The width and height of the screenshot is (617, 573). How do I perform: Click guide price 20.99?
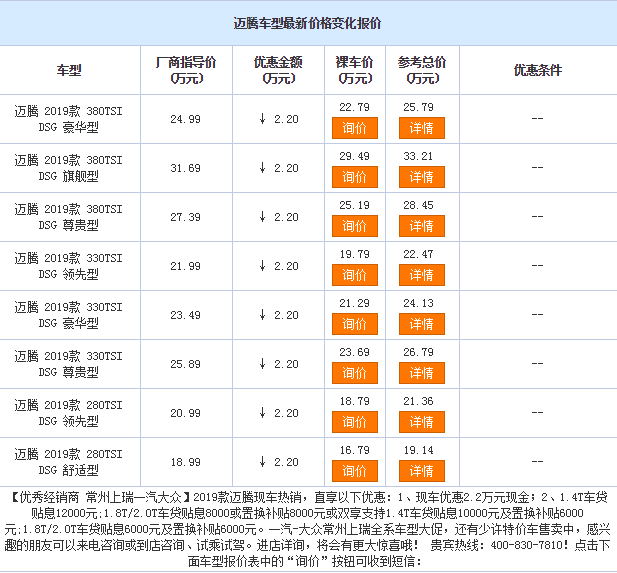pyautogui.click(x=185, y=413)
